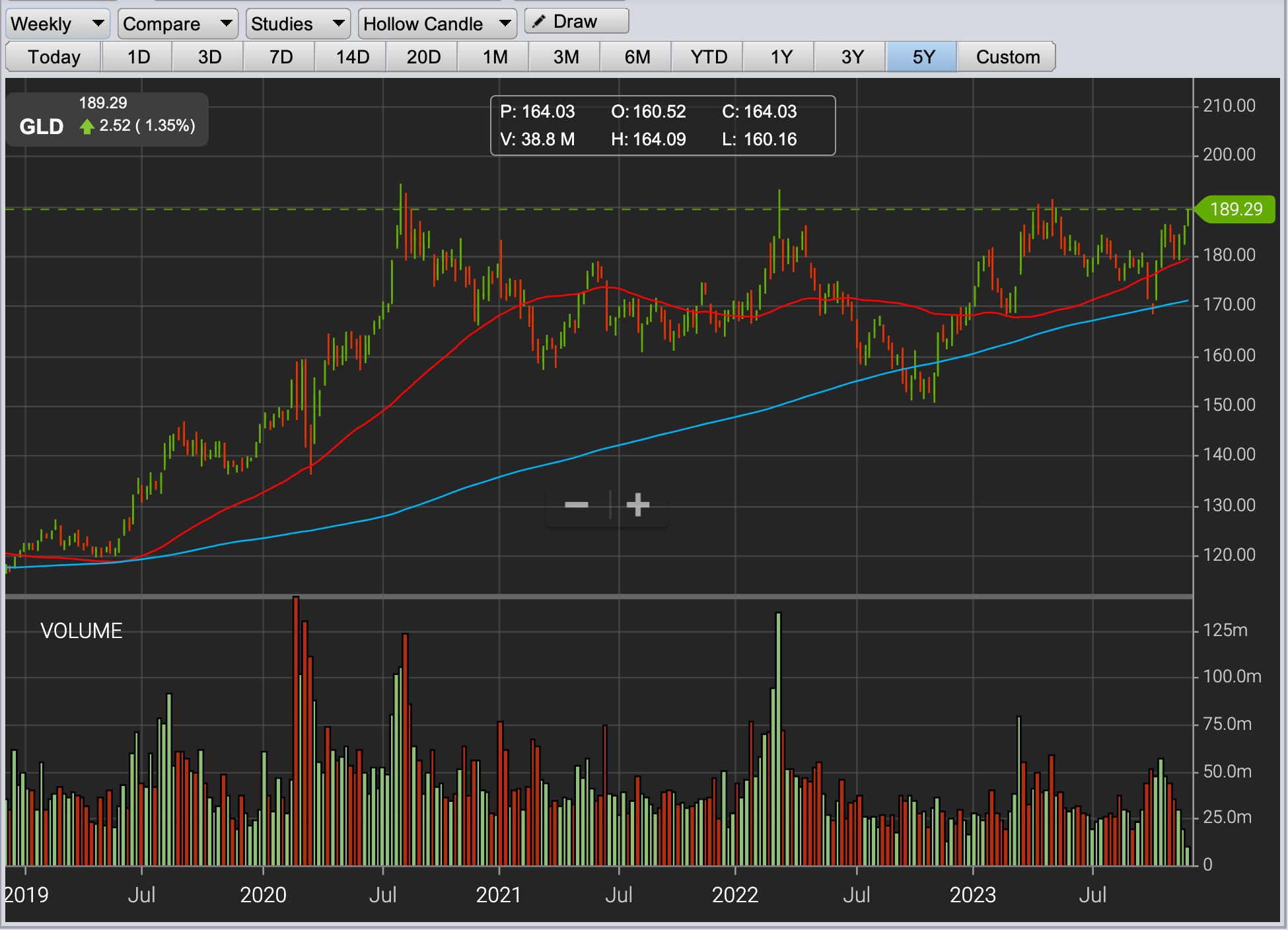Image resolution: width=1288 pixels, height=930 pixels.
Task: Click the divider bar above the VOLUME panel
Action: [x=594, y=596]
